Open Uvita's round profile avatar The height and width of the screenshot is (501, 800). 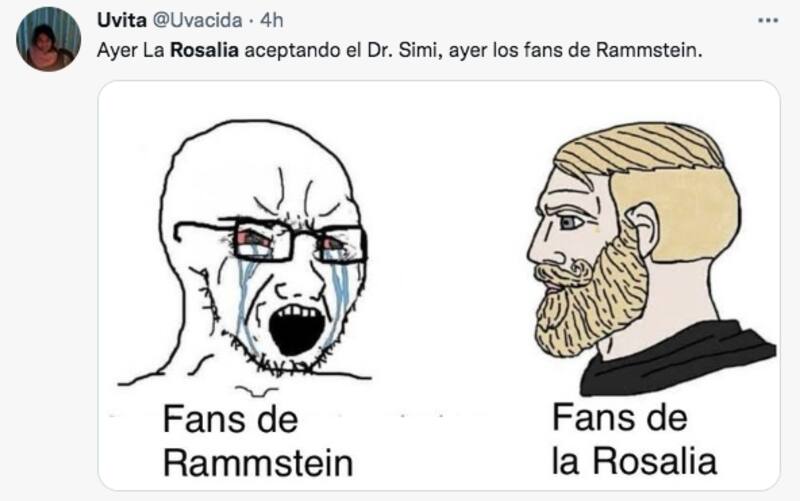coord(48,39)
